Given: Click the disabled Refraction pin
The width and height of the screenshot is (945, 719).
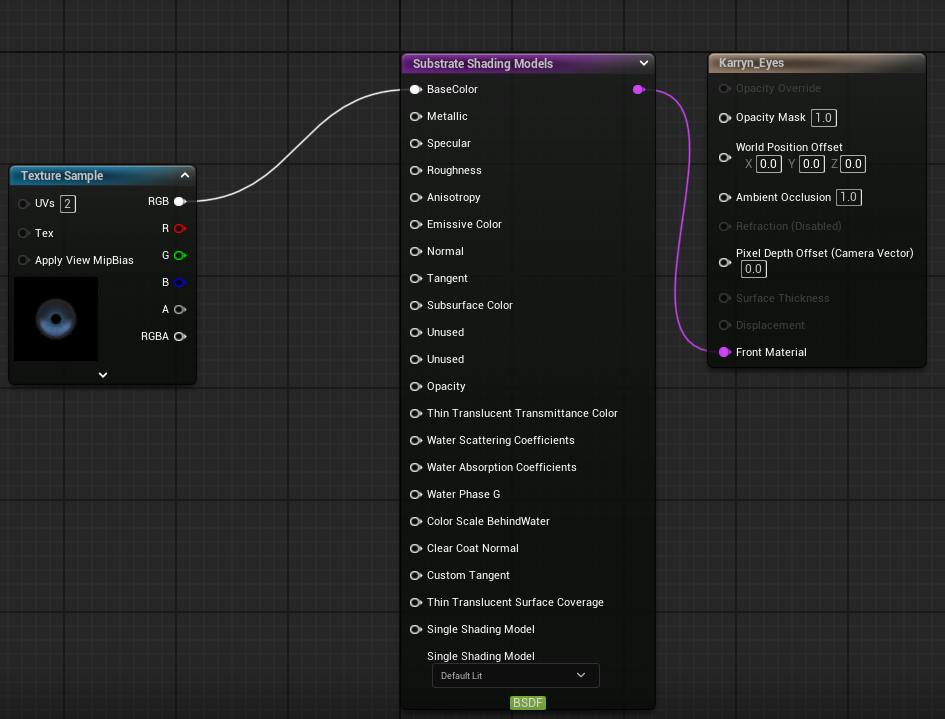Looking at the screenshot, I should click(x=724, y=227).
